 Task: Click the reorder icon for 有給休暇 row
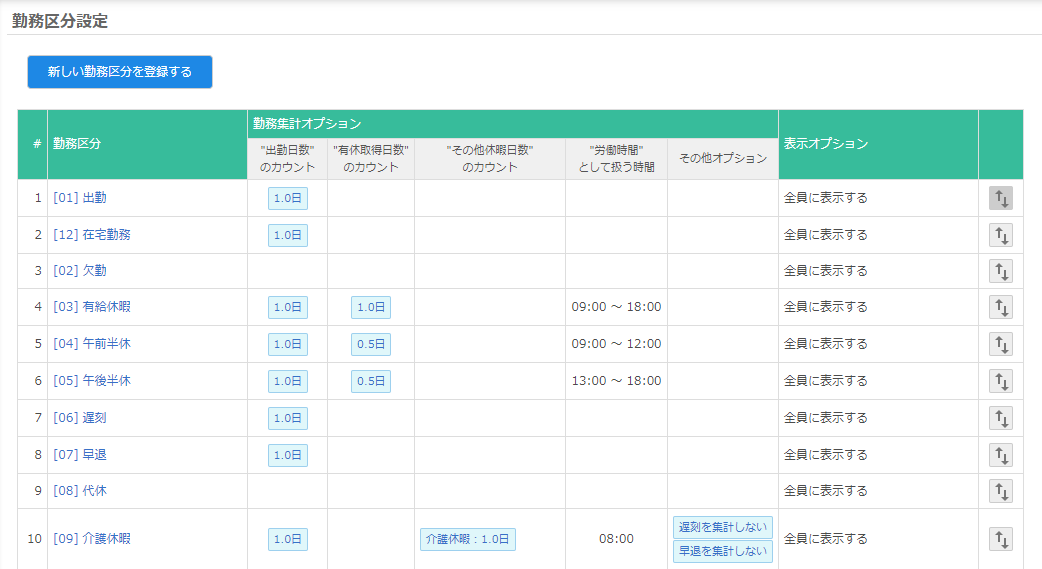[x=1000, y=307]
